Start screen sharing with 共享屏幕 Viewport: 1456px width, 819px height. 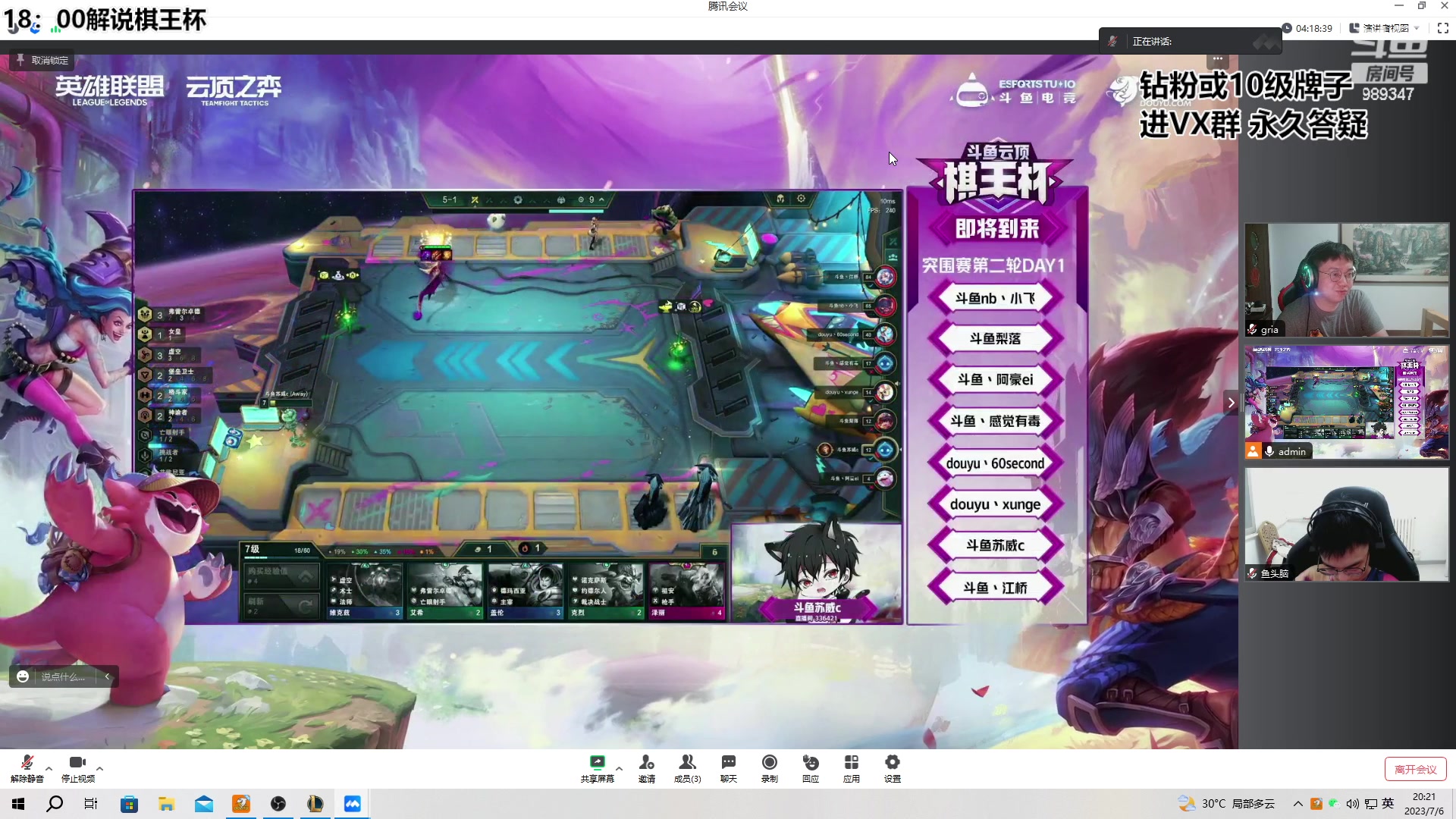point(598,768)
